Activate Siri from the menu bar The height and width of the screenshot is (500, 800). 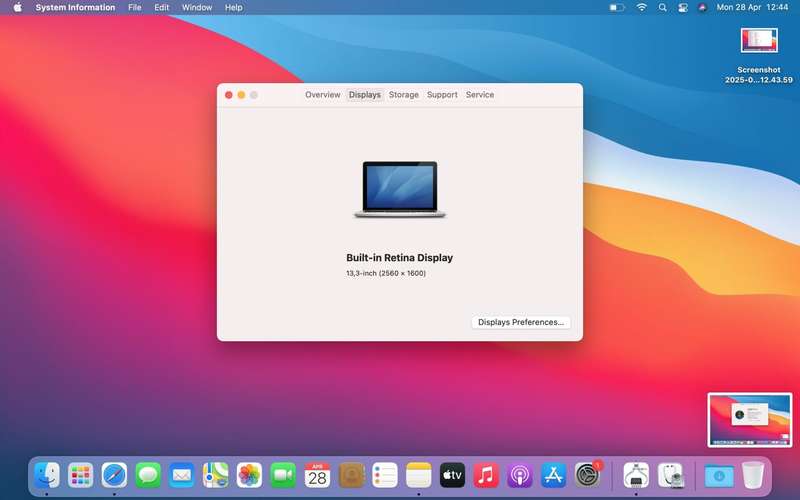tap(703, 8)
